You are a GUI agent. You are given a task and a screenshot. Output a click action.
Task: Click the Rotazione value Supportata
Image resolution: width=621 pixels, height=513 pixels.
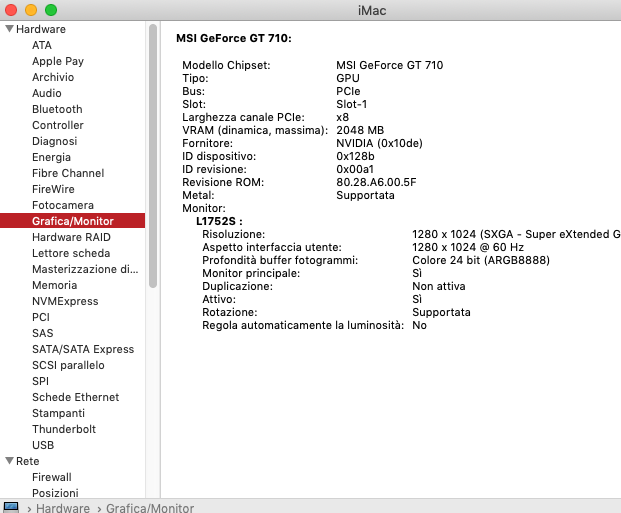441,312
